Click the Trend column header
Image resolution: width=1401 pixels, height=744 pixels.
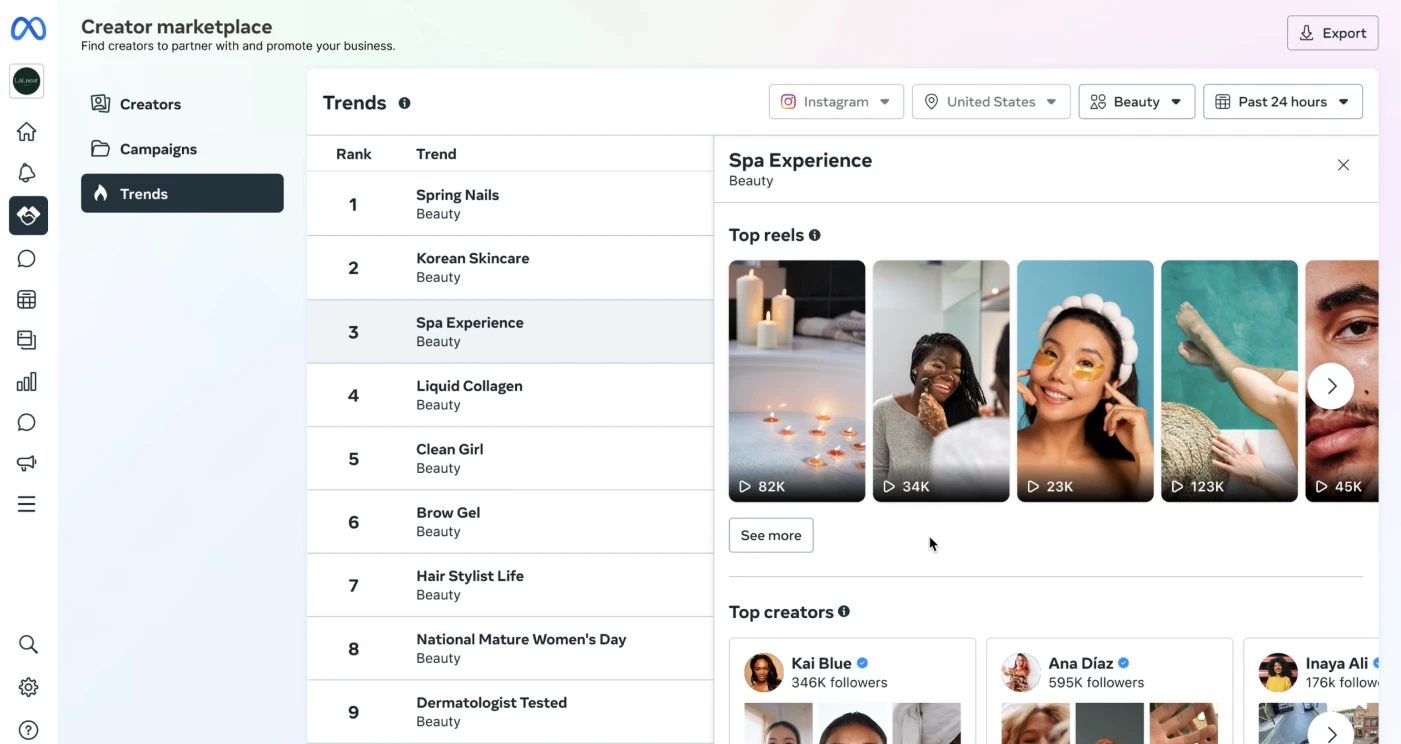tap(436, 154)
